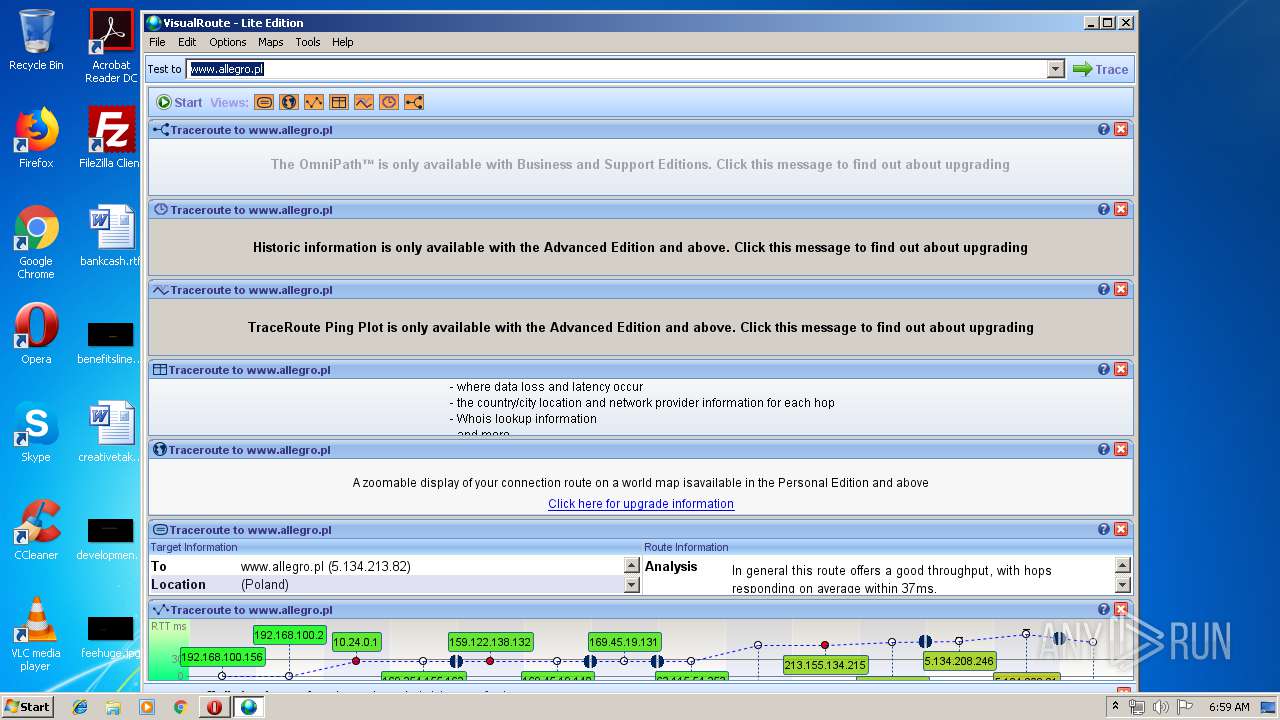Open the Windows Start button
The image size is (1280, 720).
pos(28,706)
